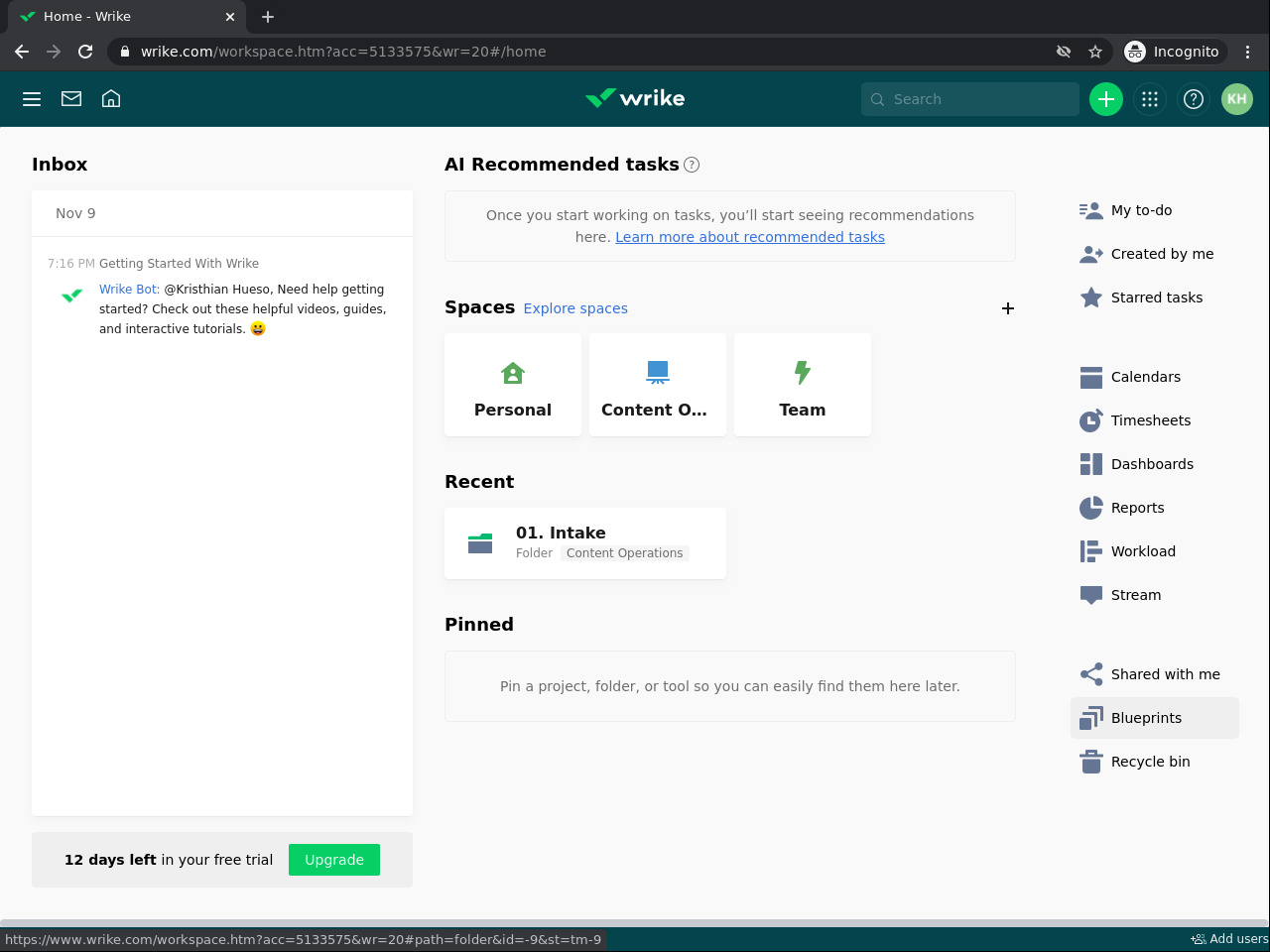Open the Recycle bin label

tap(1151, 762)
